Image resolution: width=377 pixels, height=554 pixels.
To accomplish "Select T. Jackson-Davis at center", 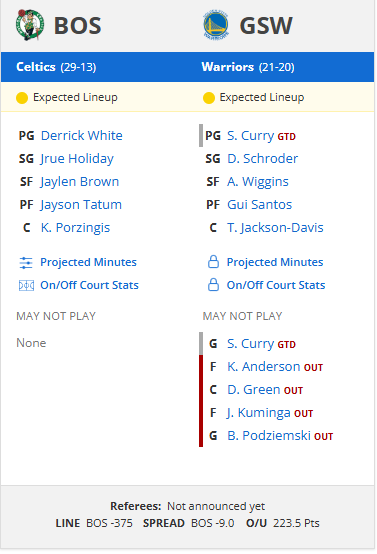I will [275, 228].
